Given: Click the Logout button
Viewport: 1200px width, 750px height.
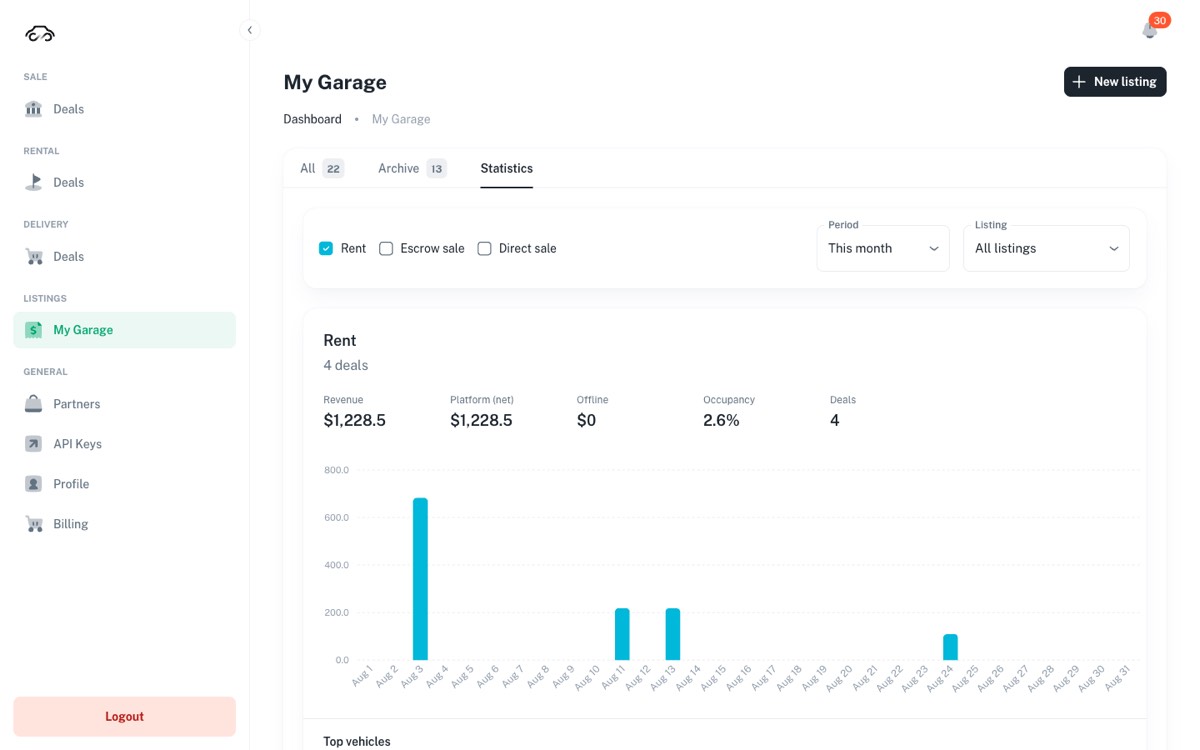Looking at the screenshot, I should 125,717.
